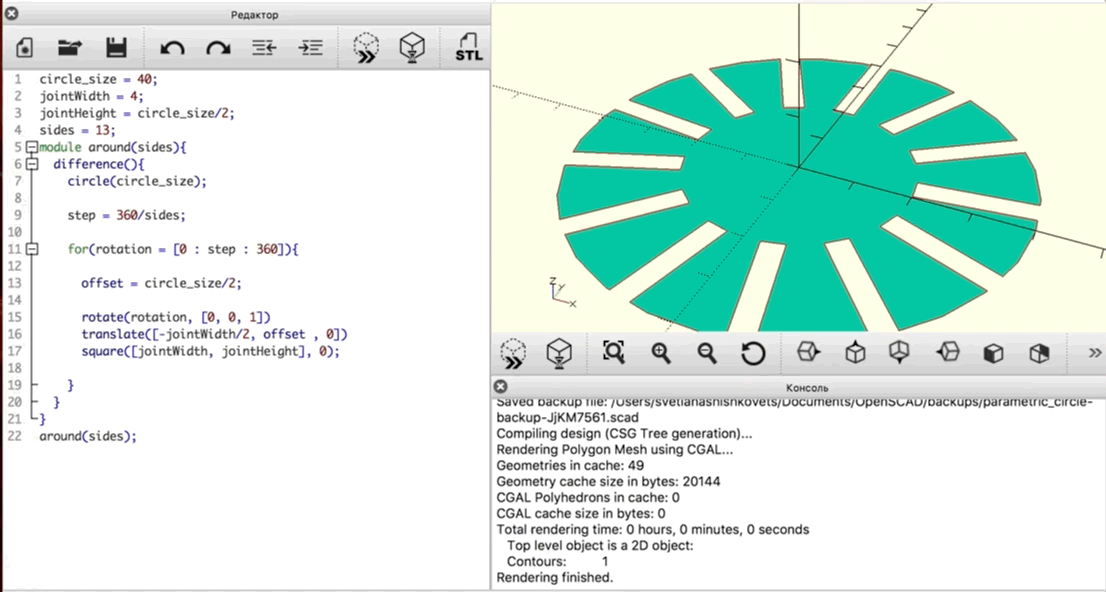Click the translate([-jointWidth/2, offset , 0]) line
Screen dimensions: 1106x592
214,334
